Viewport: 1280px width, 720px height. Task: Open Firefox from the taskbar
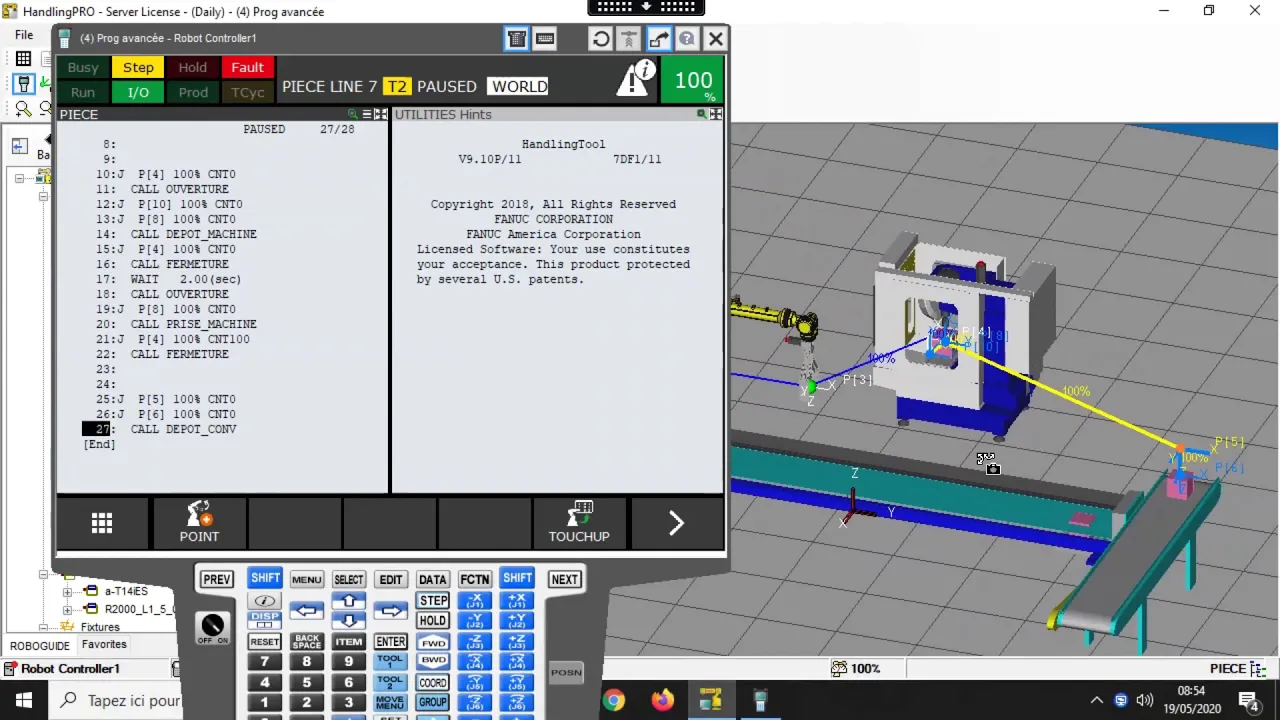tap(662, 700)
